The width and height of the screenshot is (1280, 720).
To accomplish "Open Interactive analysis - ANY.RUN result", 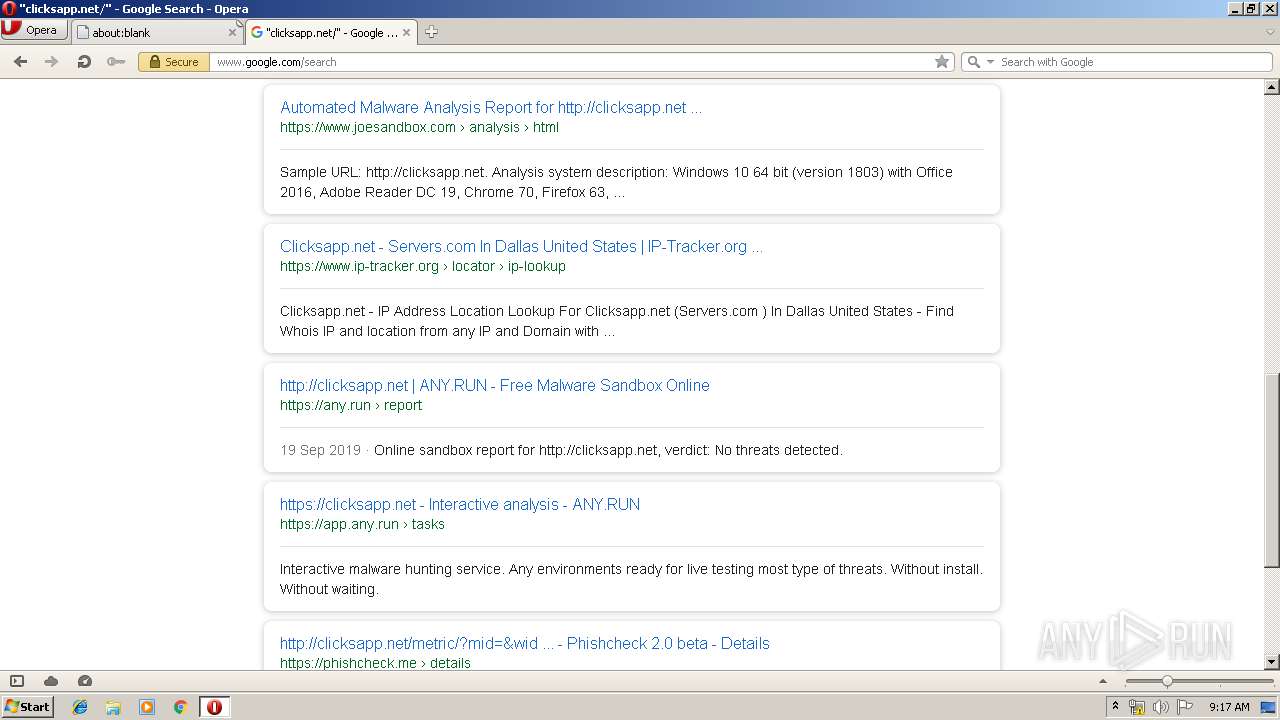I will tap(460, 504).
